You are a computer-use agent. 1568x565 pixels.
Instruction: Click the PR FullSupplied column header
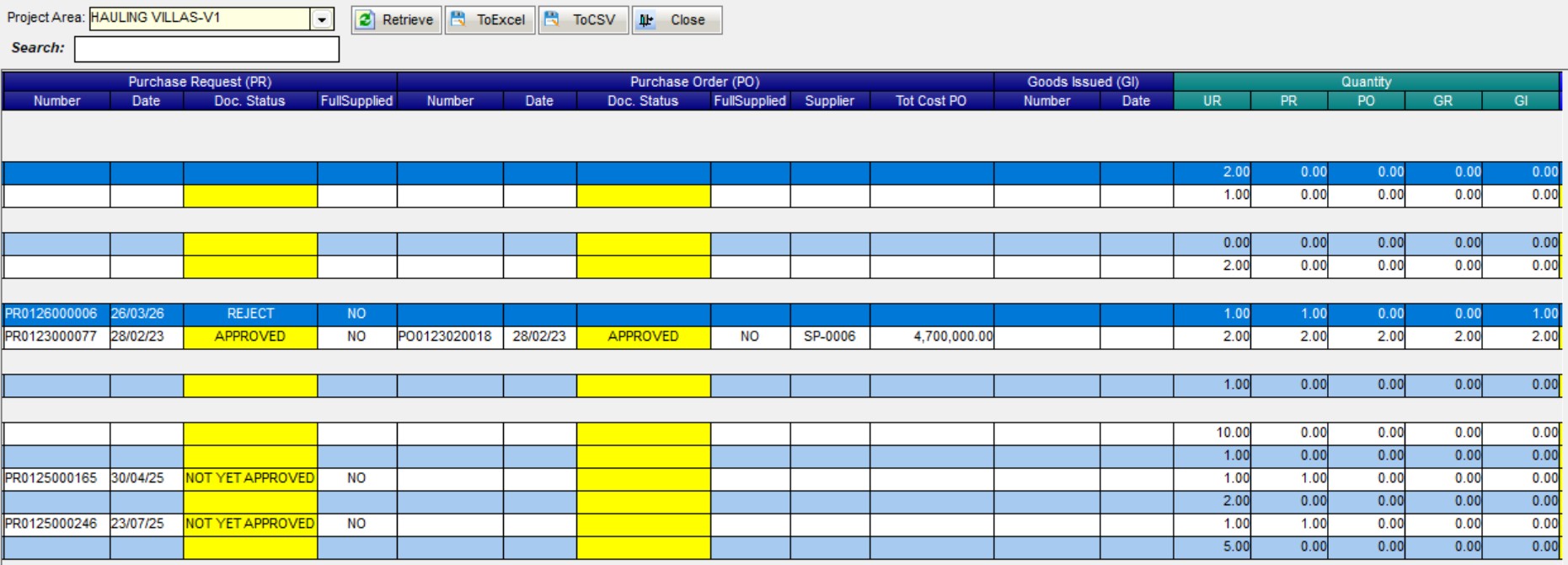tap(356, 101)
